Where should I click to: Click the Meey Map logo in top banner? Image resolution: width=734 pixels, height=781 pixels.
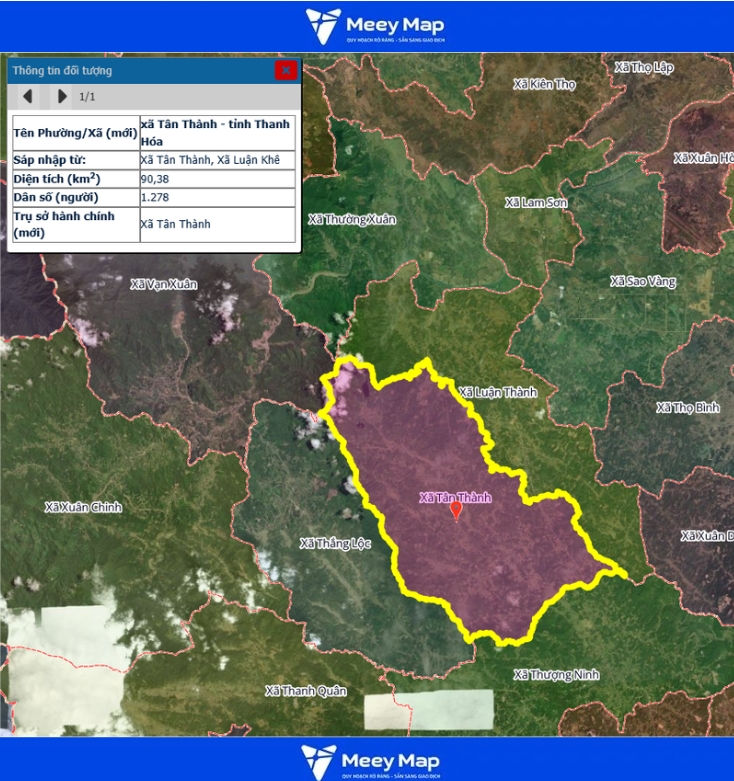click(x=375, y=26)
